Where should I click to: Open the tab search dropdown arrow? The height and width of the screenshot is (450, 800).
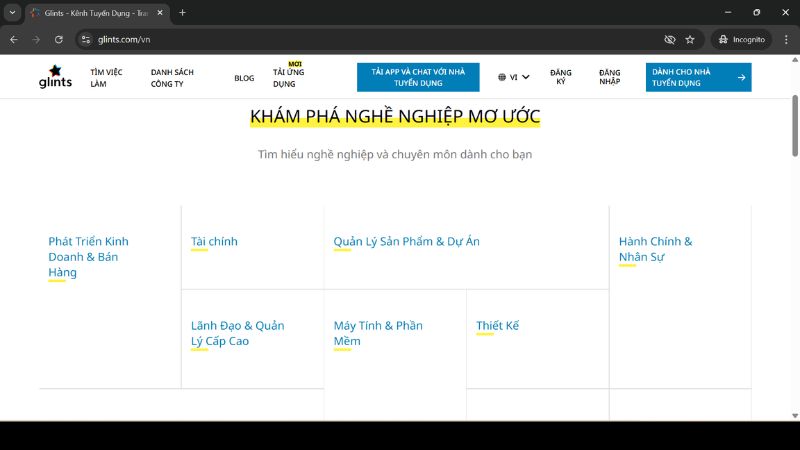12,13
